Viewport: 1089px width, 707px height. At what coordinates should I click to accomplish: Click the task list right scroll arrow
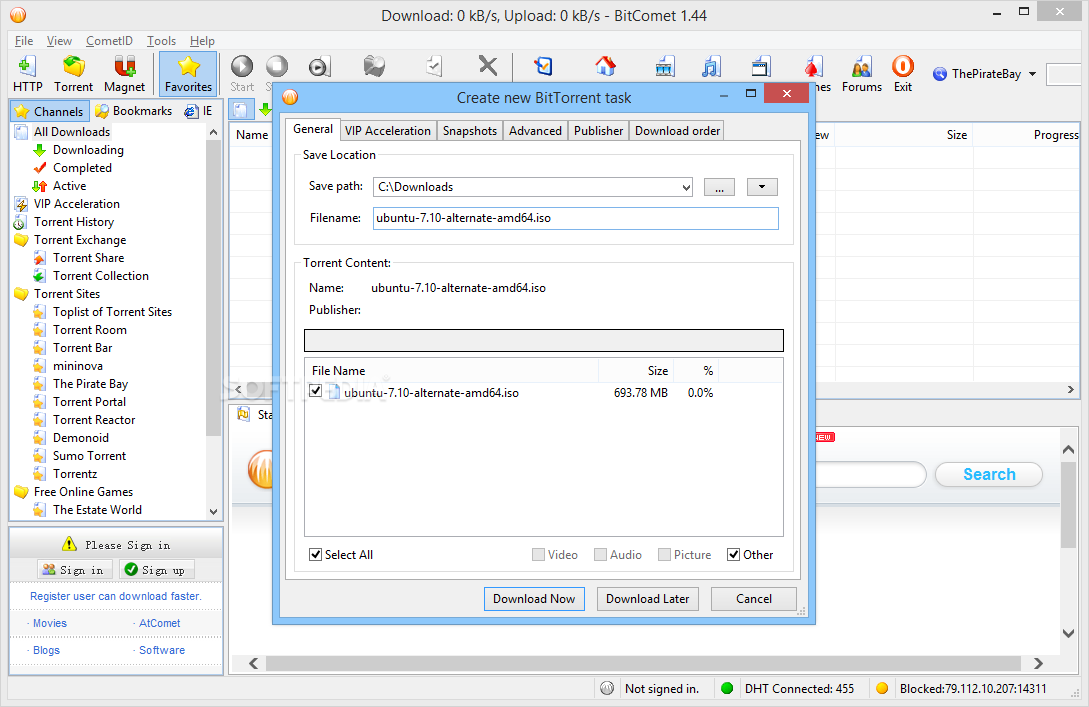tap(1070, 390)
